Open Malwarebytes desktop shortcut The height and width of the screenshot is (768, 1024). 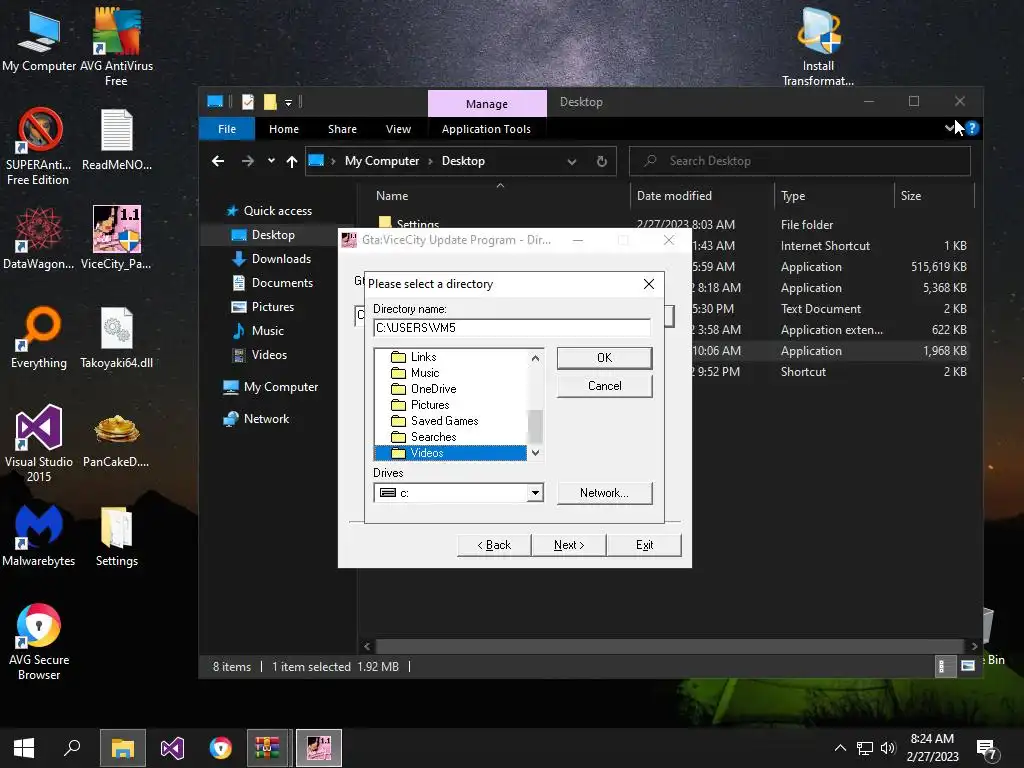pyautogui.click(x=39, y=536)
